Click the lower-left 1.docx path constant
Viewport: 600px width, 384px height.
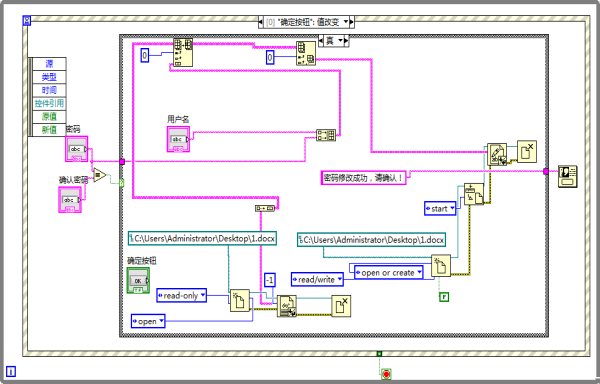pyautogui.click(x=202, y=238)
